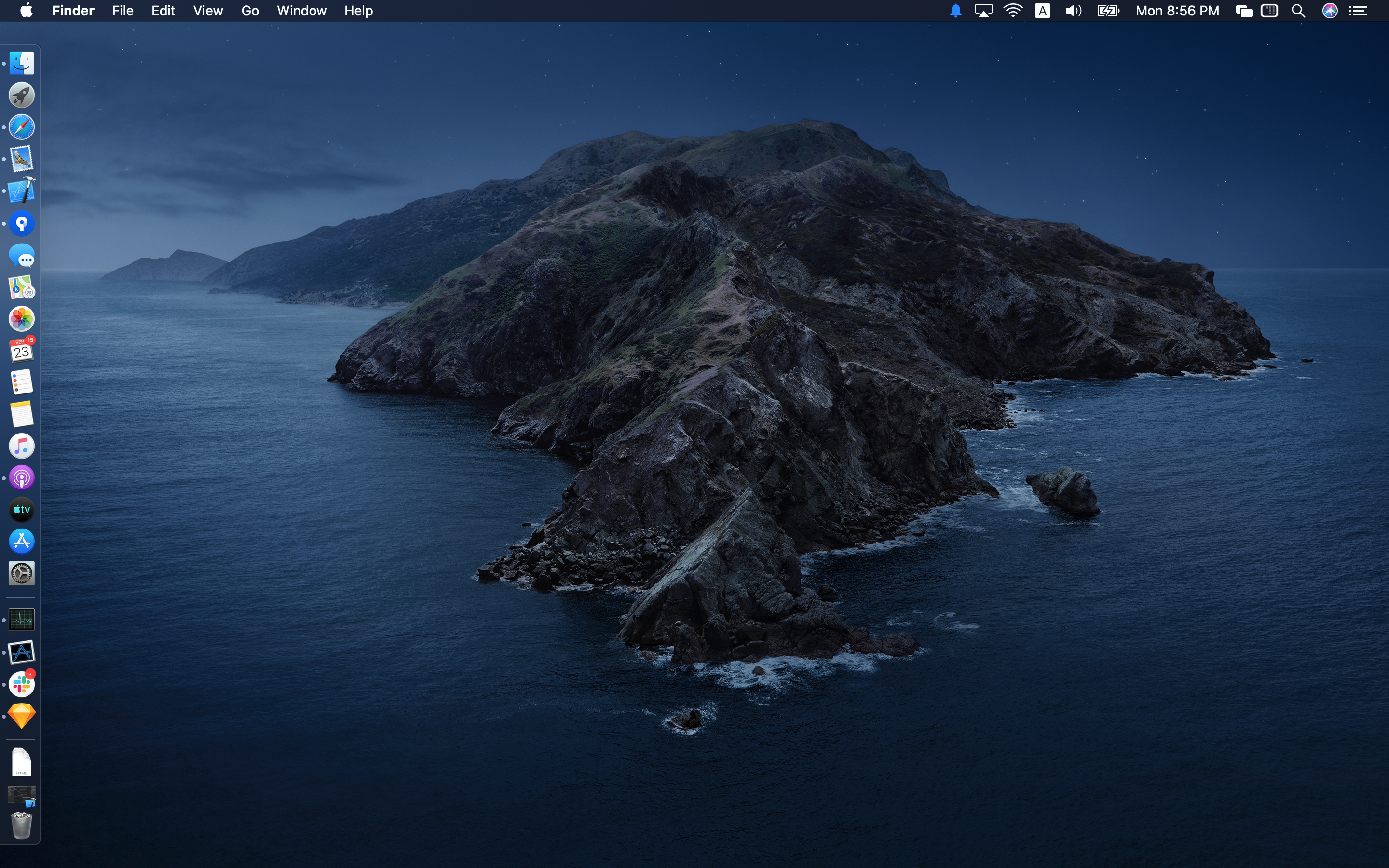
Task: Open the Podcasts app
Action: tap(22, 477)
